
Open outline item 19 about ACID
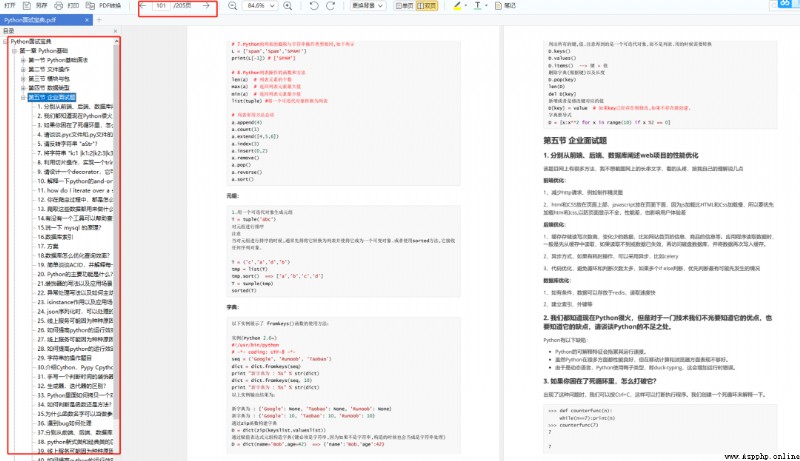75,265
